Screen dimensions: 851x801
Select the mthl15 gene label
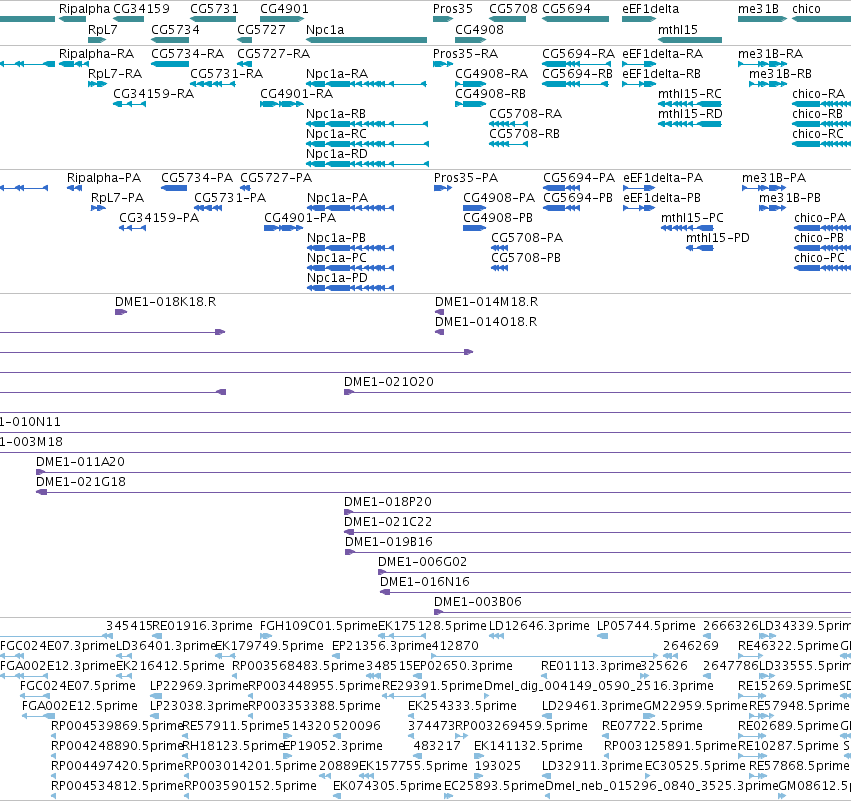(677, 29)
